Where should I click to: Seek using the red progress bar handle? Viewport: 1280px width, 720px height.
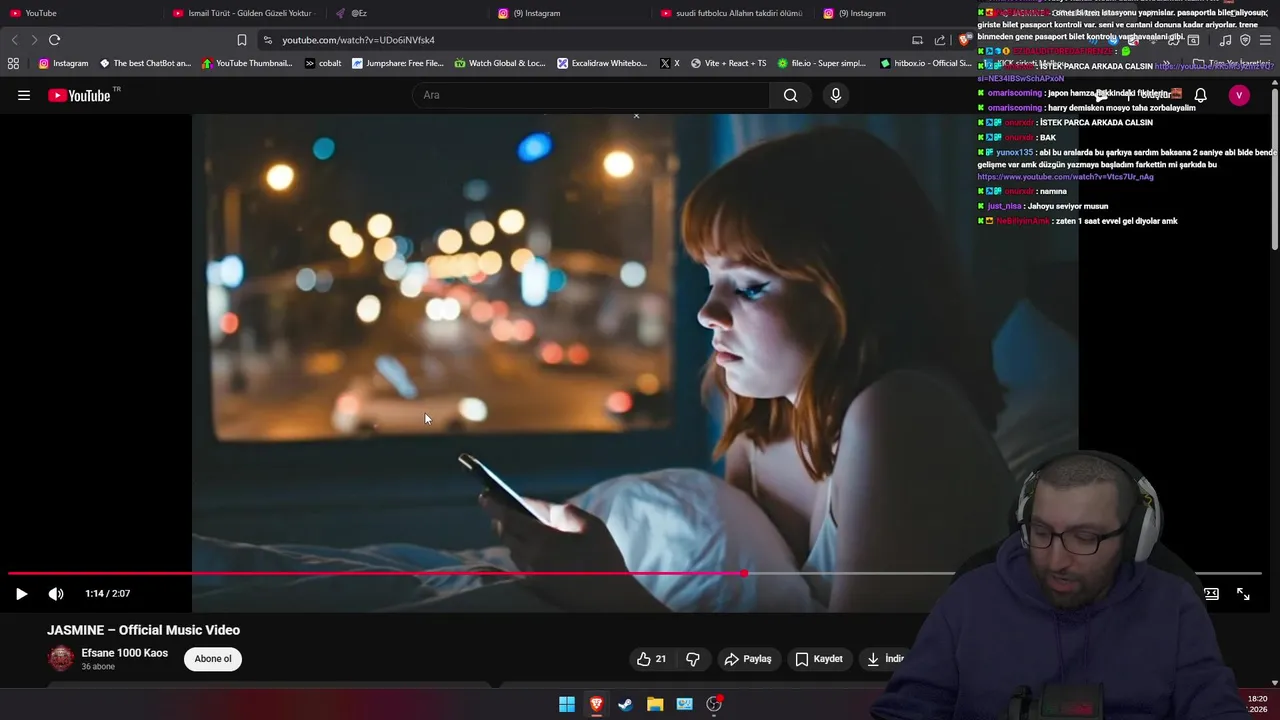[744, 573]
